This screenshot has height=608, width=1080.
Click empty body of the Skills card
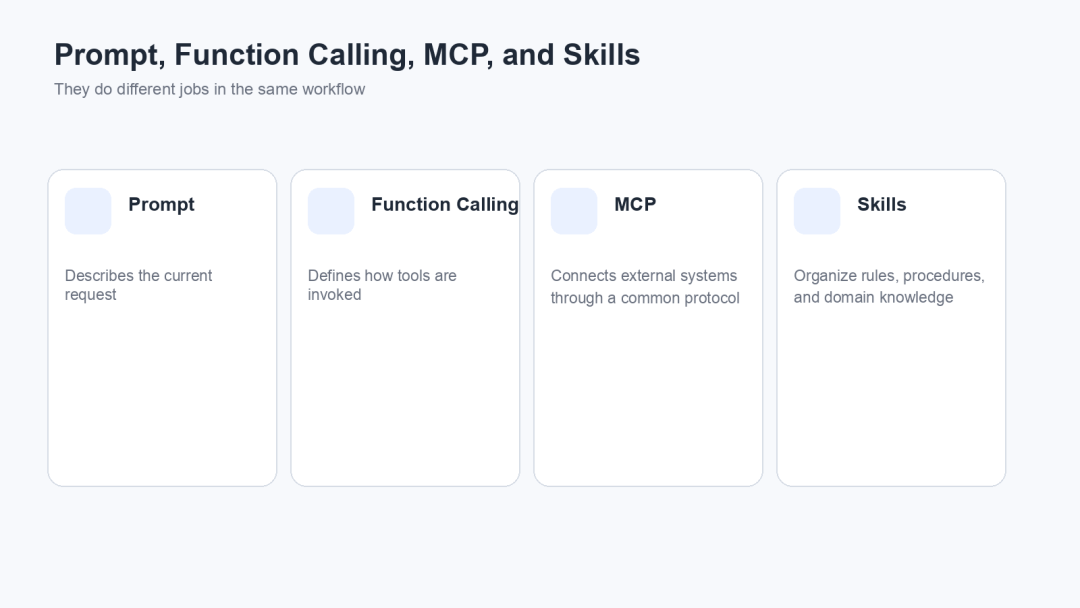(x=891, y=392)
